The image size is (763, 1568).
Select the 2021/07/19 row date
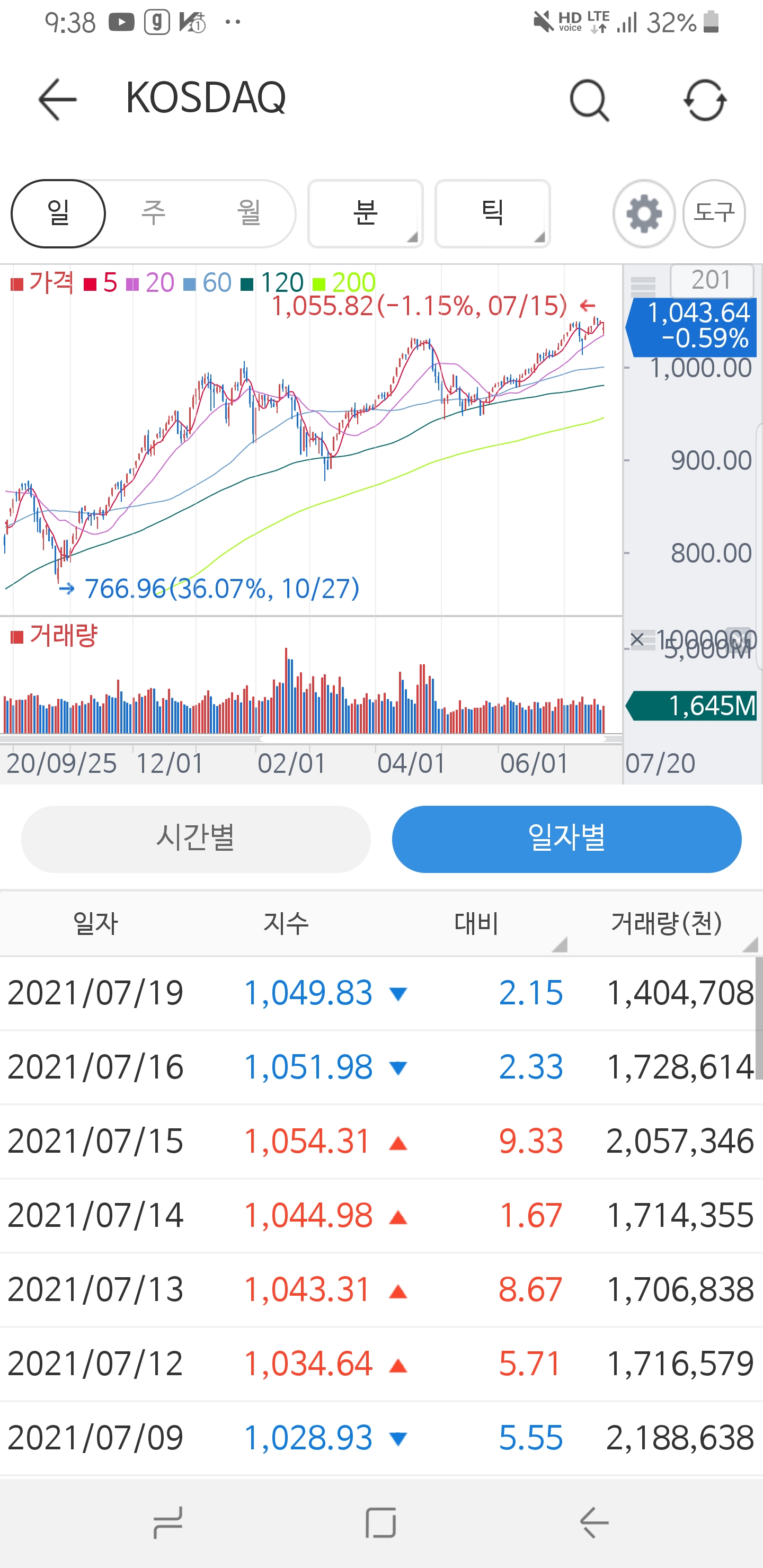point(95,993)
